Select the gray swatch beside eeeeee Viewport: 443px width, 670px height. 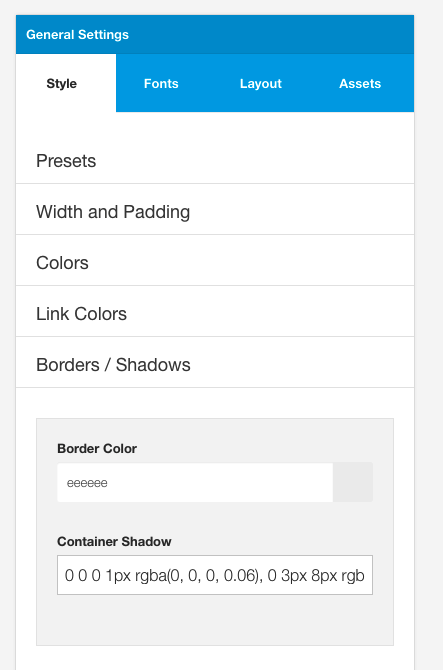tap(353, 482)
